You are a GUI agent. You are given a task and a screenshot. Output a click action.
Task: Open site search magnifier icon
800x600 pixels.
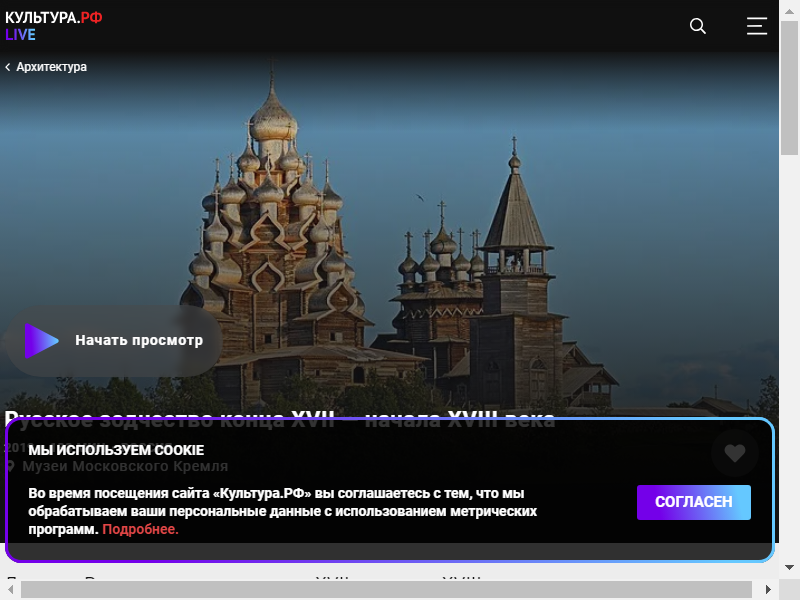click(x=697, y=26)
